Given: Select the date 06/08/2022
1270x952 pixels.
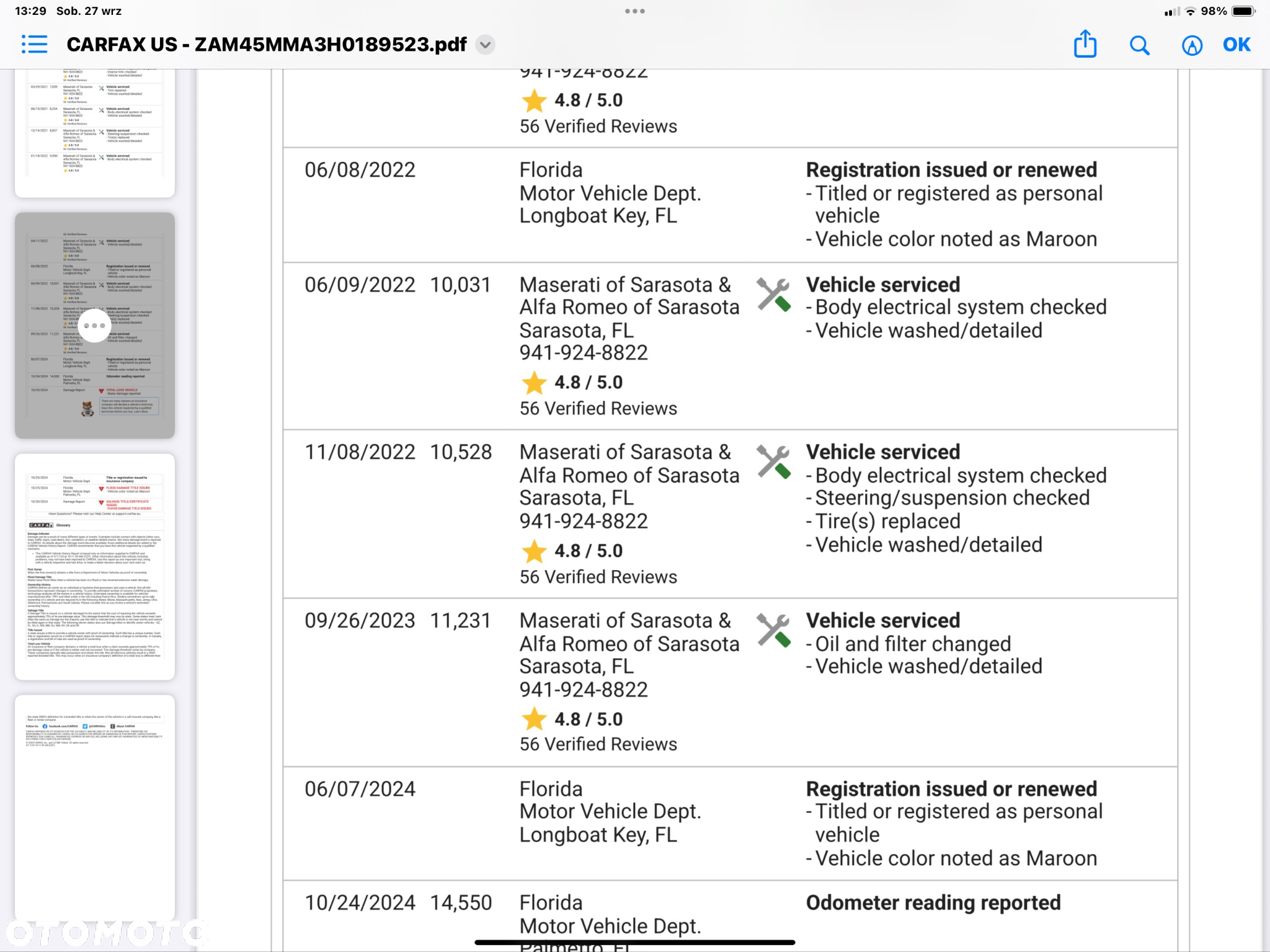Looking at the screenshot, I should (360, 170).
